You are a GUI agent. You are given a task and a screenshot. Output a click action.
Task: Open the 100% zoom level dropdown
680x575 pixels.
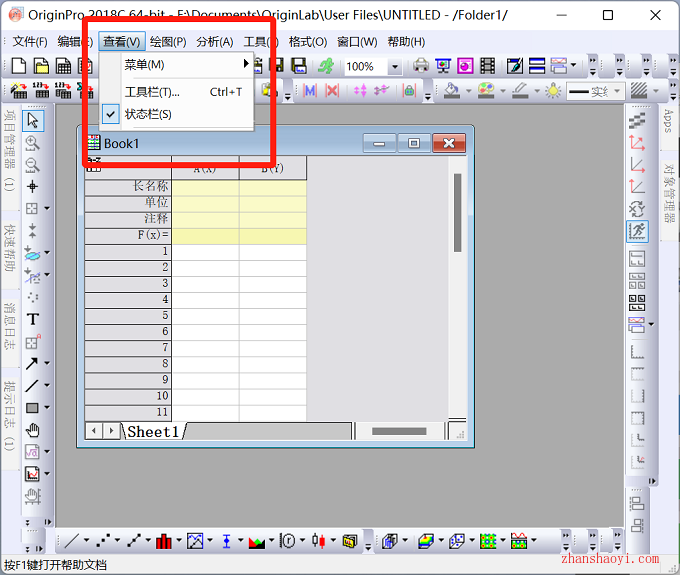[x=395, y=67]
